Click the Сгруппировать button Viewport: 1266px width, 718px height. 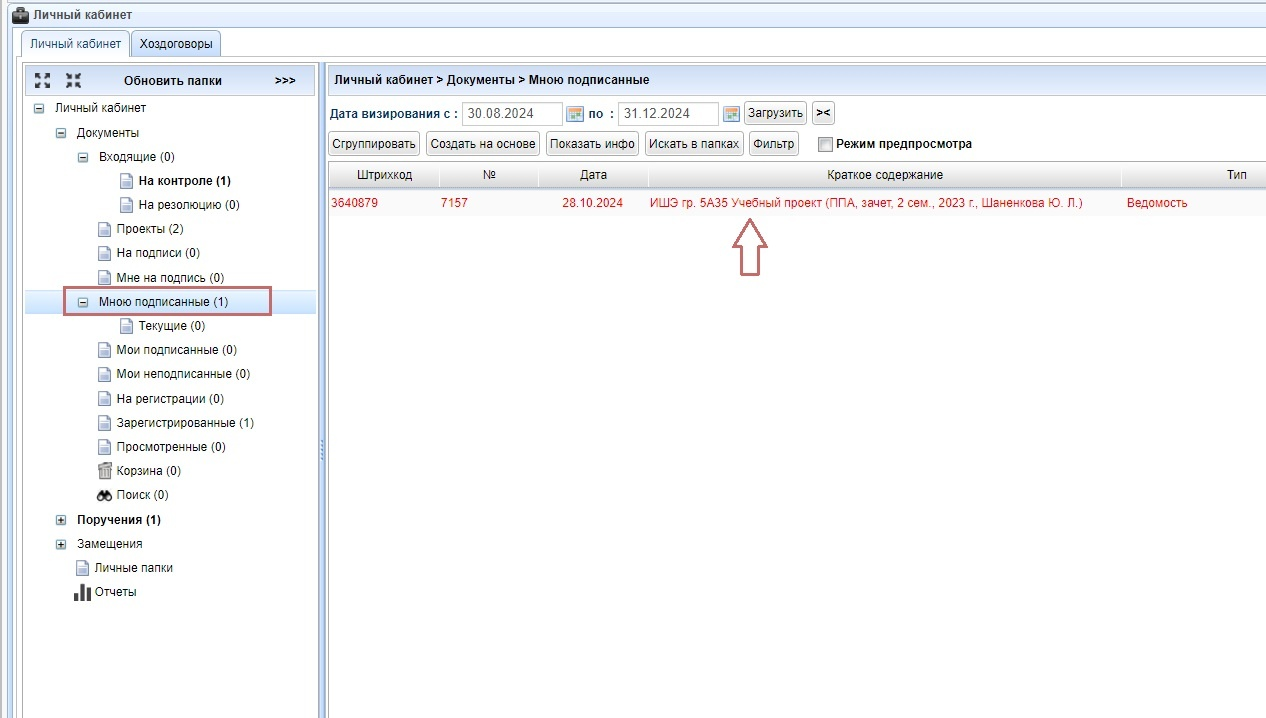(x=374, y=144)
